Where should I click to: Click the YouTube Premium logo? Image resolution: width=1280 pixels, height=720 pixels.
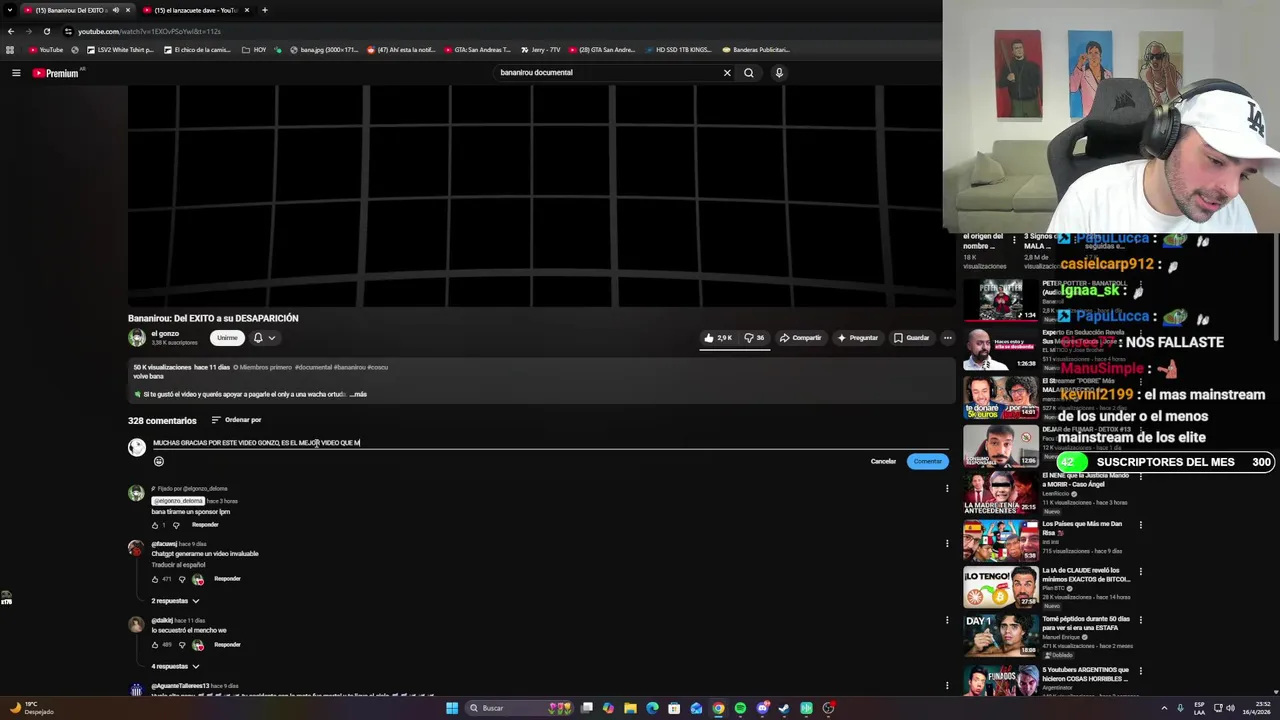[x=56, y=73]
